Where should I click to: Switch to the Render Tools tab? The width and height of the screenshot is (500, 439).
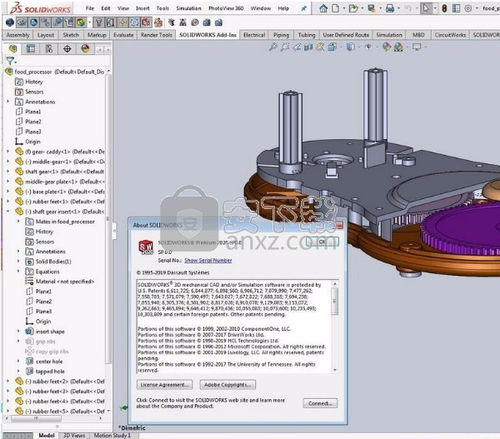tap(156, 35)
